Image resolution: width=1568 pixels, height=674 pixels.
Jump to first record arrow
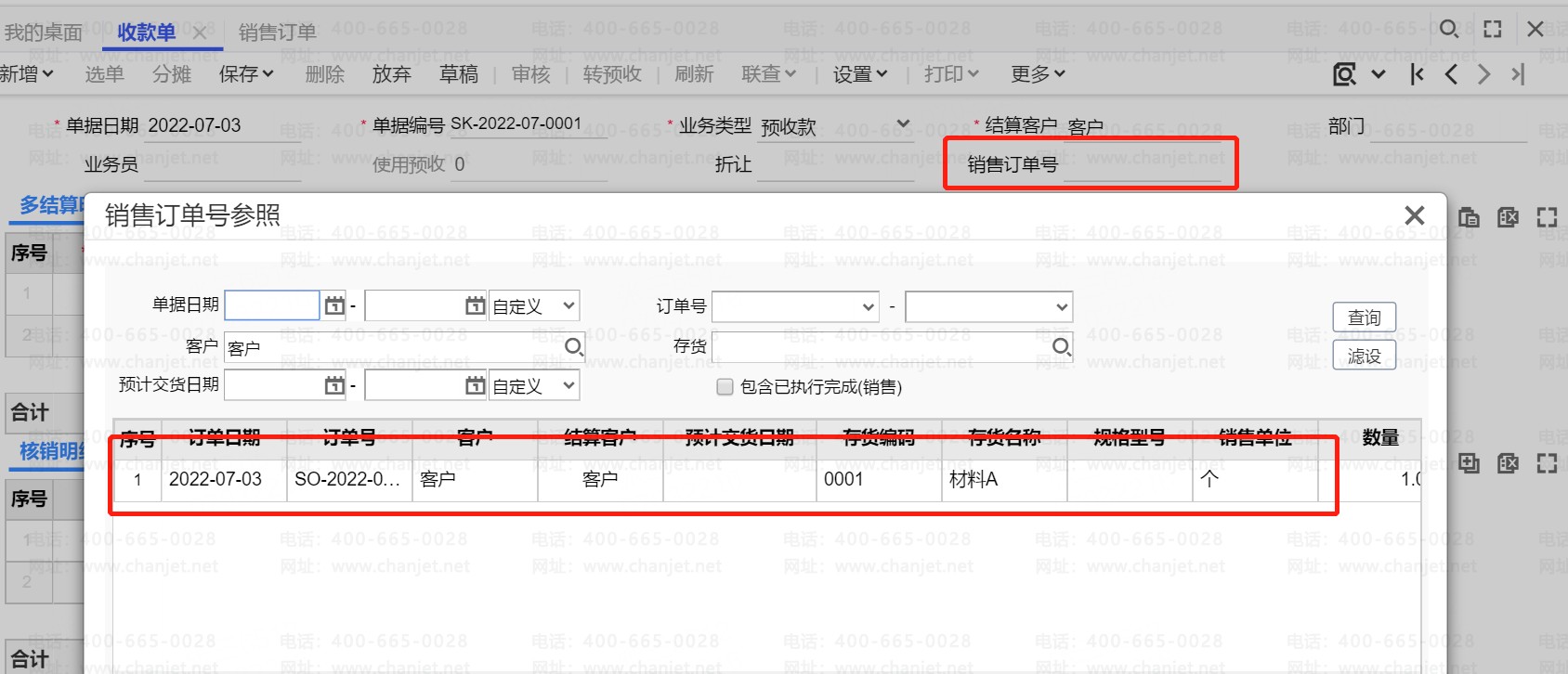coord(1417,74)
